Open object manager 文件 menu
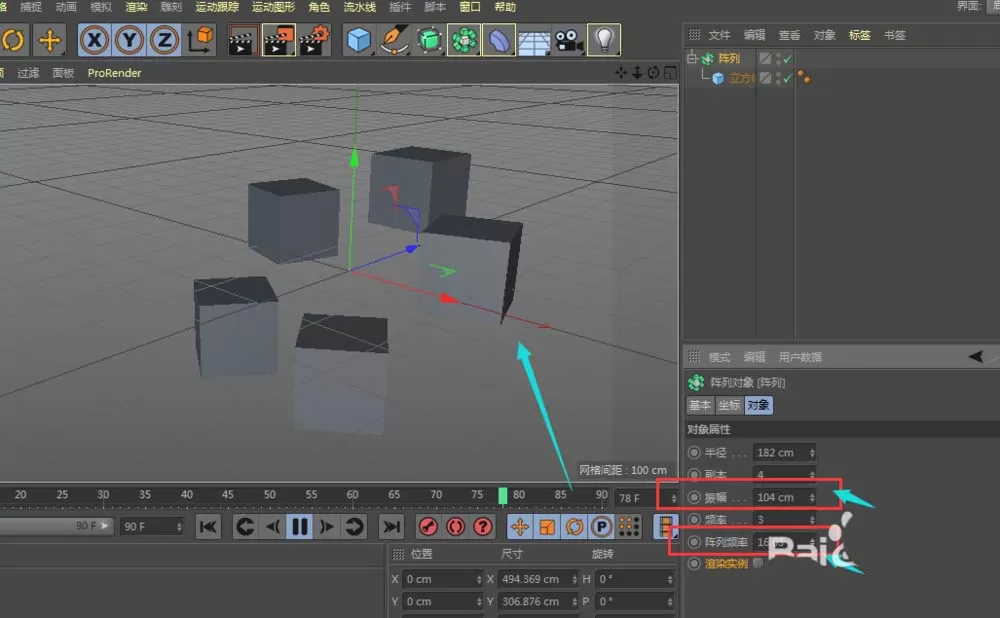Image resolution: width=1000 pixels, height=618 pixels. coord(719,35)
